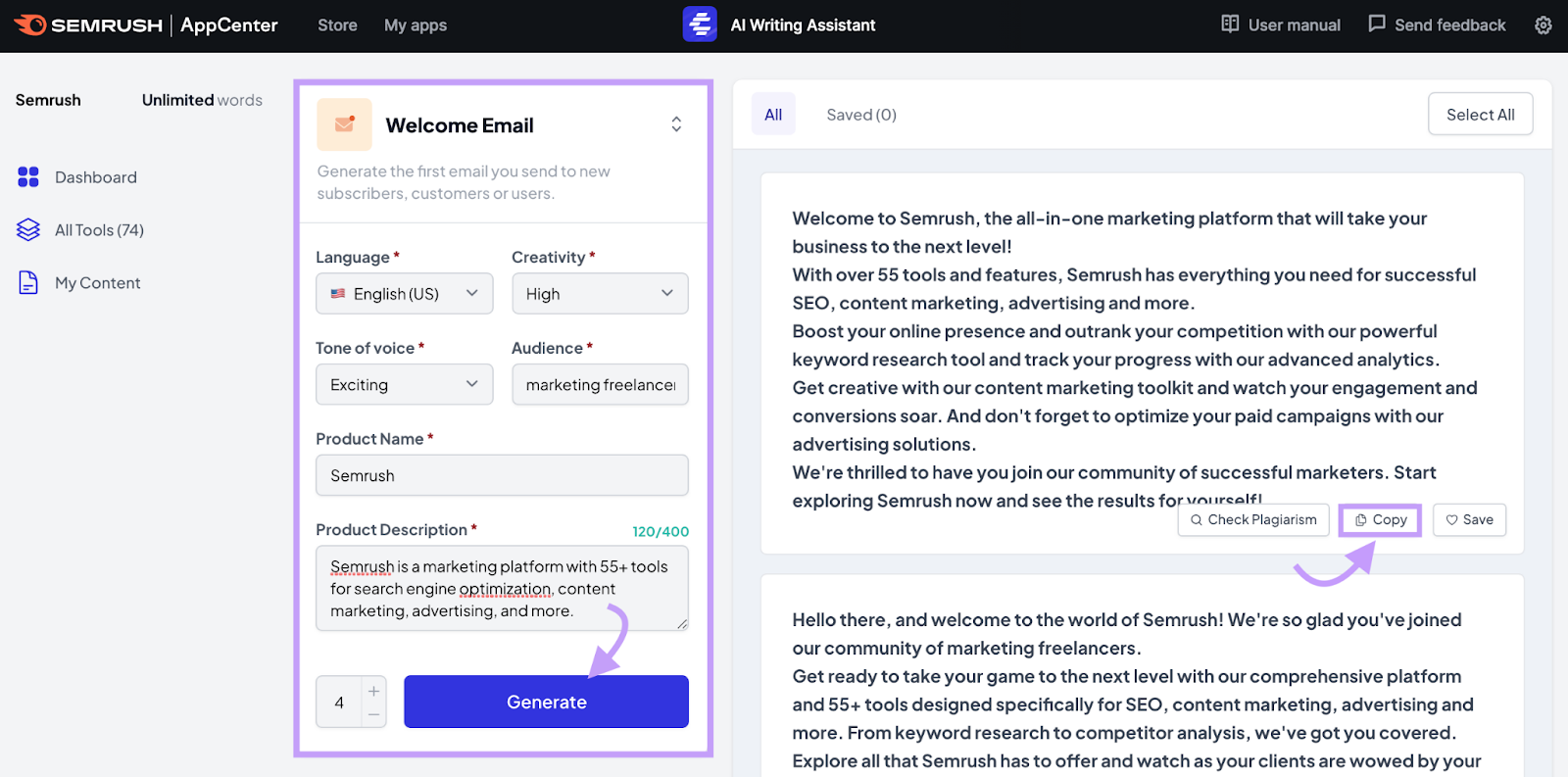
Task: Open the User manual
Action: click(1281, 24)
